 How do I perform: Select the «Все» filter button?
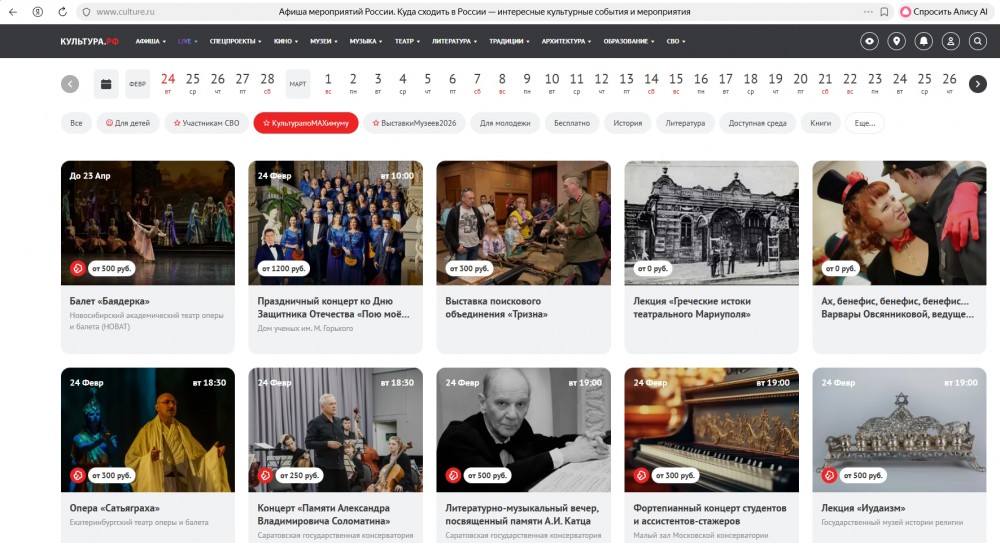(x=75, y=123)
